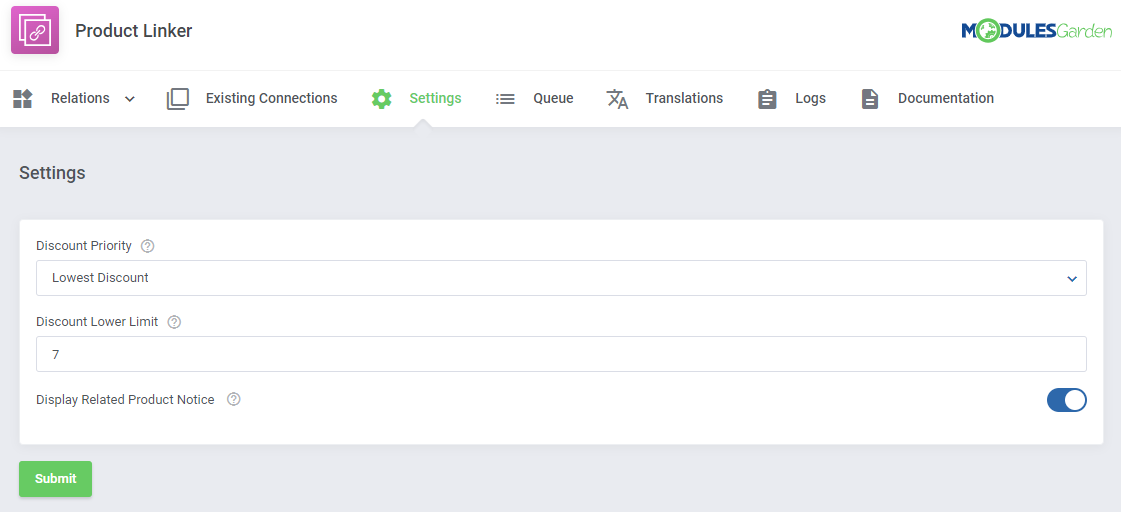Open the Translations tab

coord(684,99)
